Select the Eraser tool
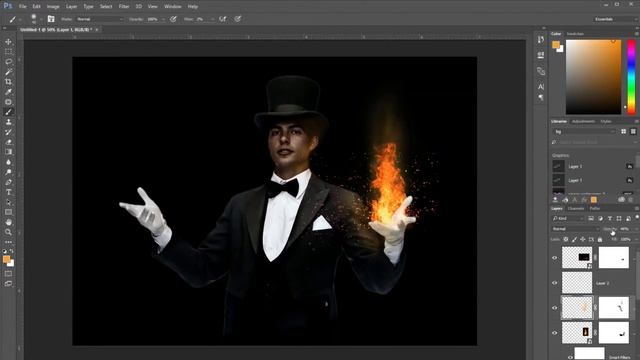 pyautogui.click(x=8, y=142)
